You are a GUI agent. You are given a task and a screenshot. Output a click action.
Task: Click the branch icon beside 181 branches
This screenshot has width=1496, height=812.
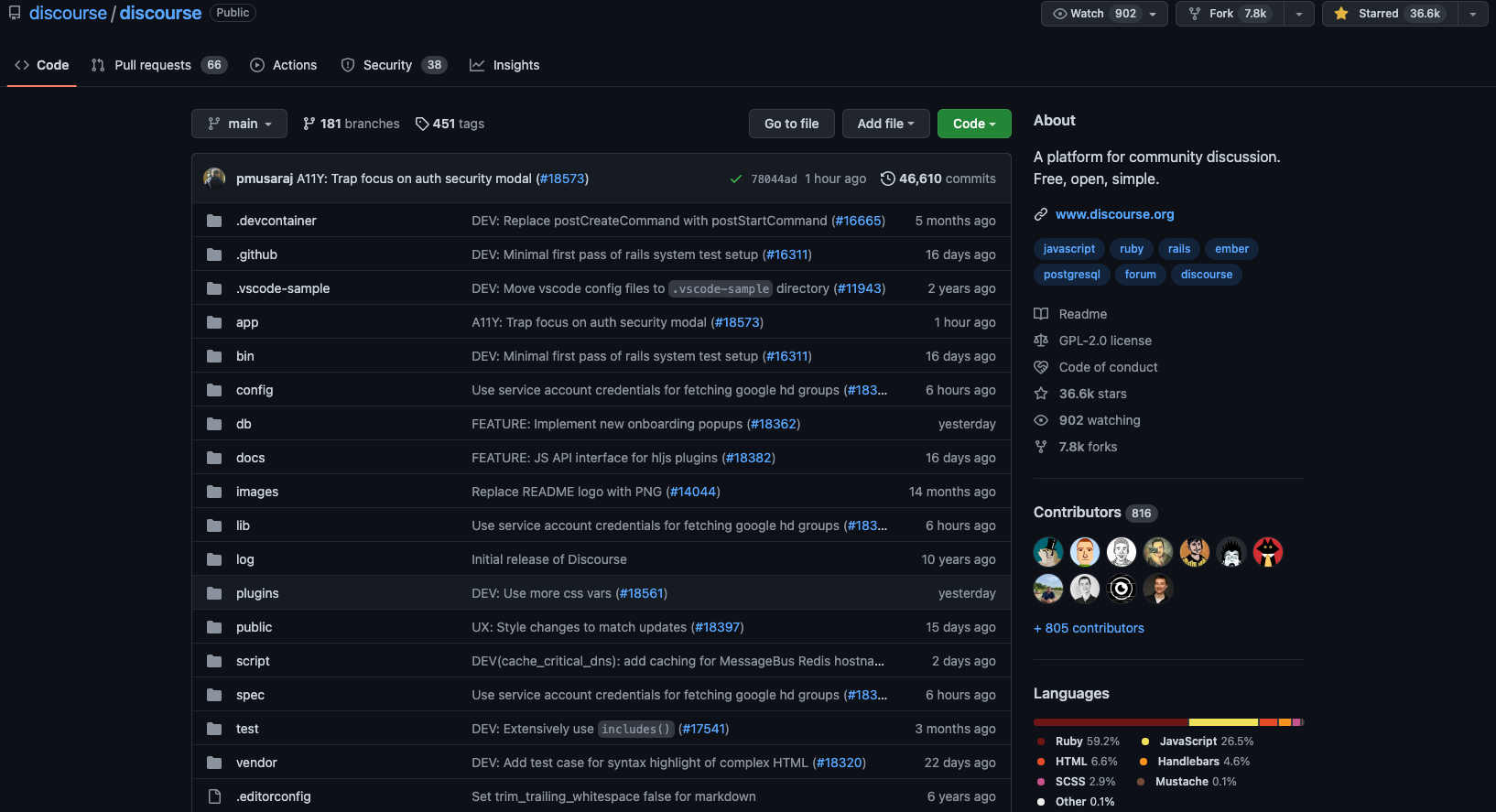[309, 124]
